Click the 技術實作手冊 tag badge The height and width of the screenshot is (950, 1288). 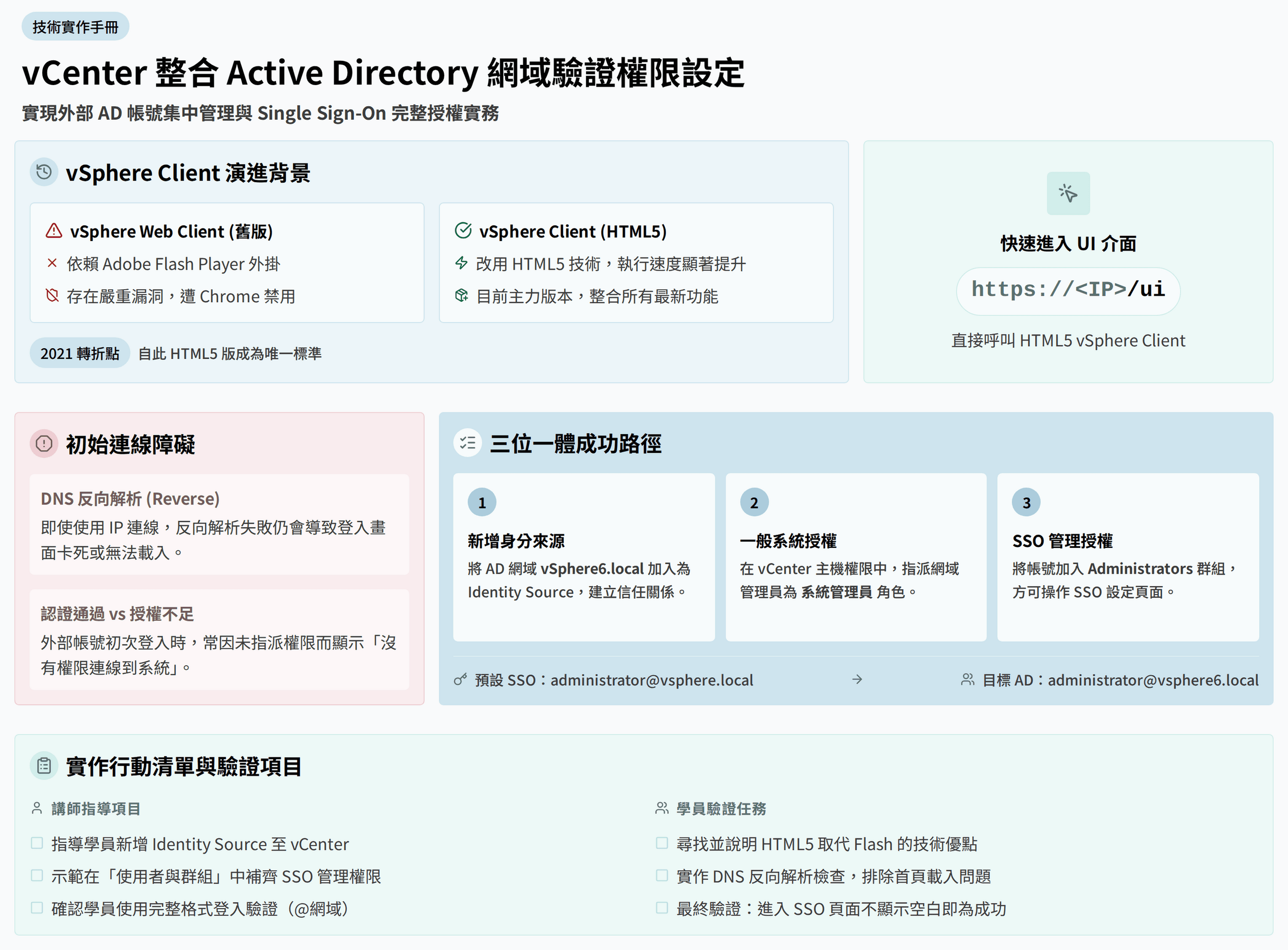[x=75, y=27]
